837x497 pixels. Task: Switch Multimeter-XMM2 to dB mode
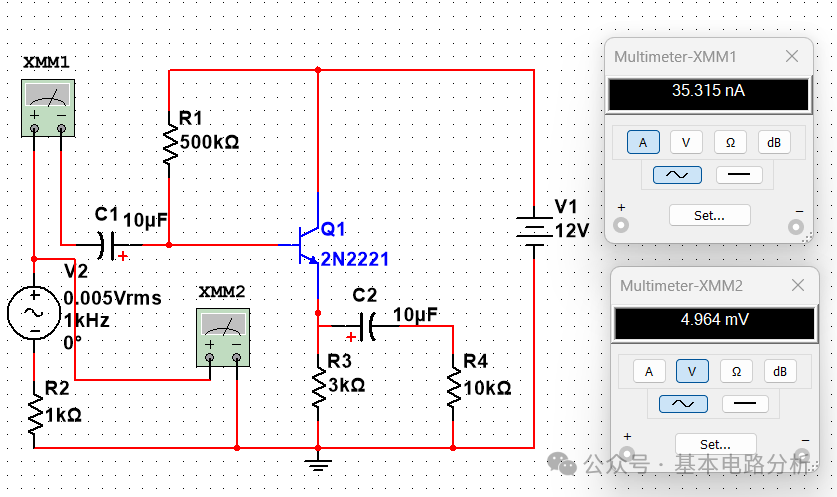[x=780, y=372]
